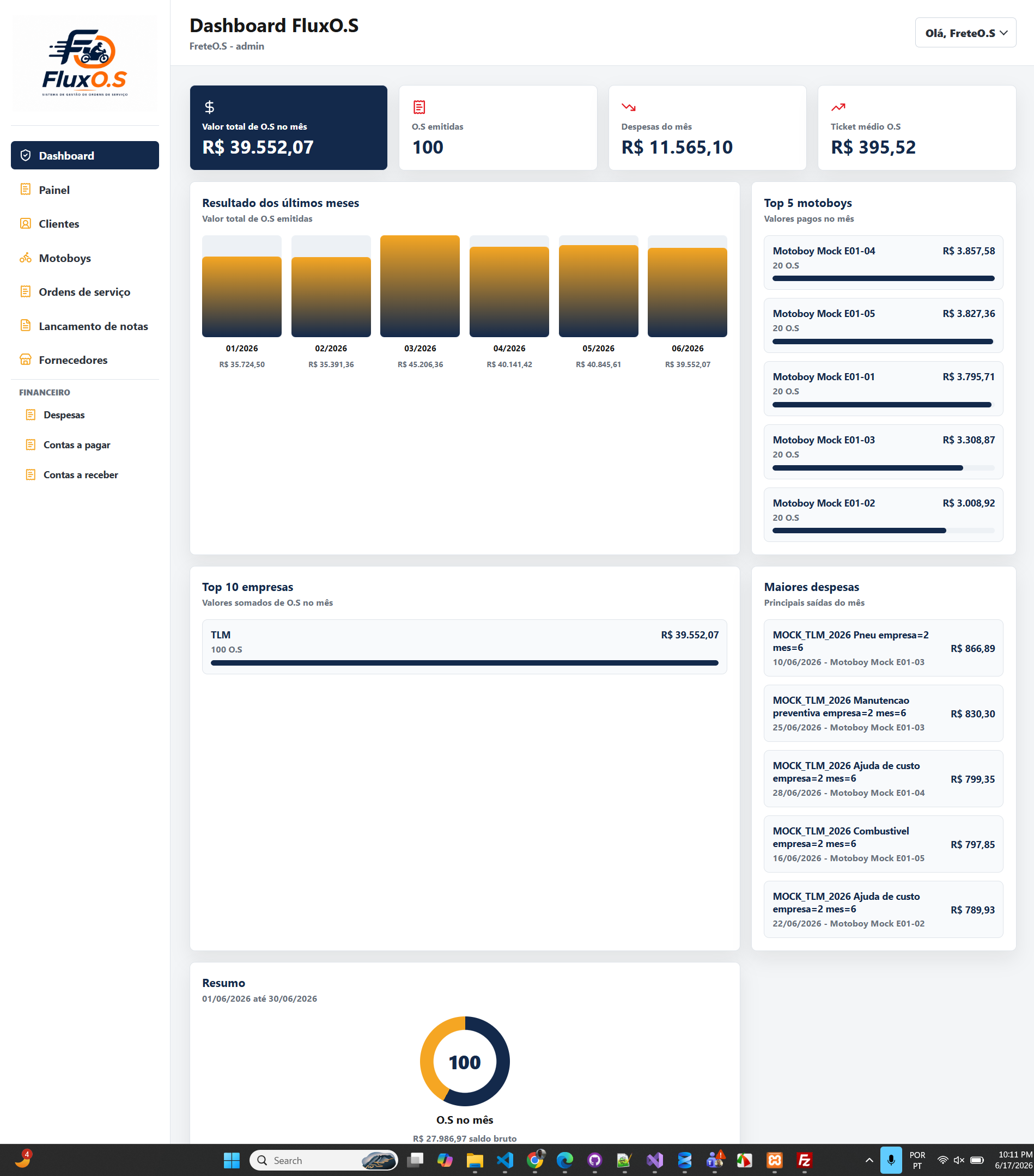Click the Despesas do mês trending-down icon

[x=628, y=107]
